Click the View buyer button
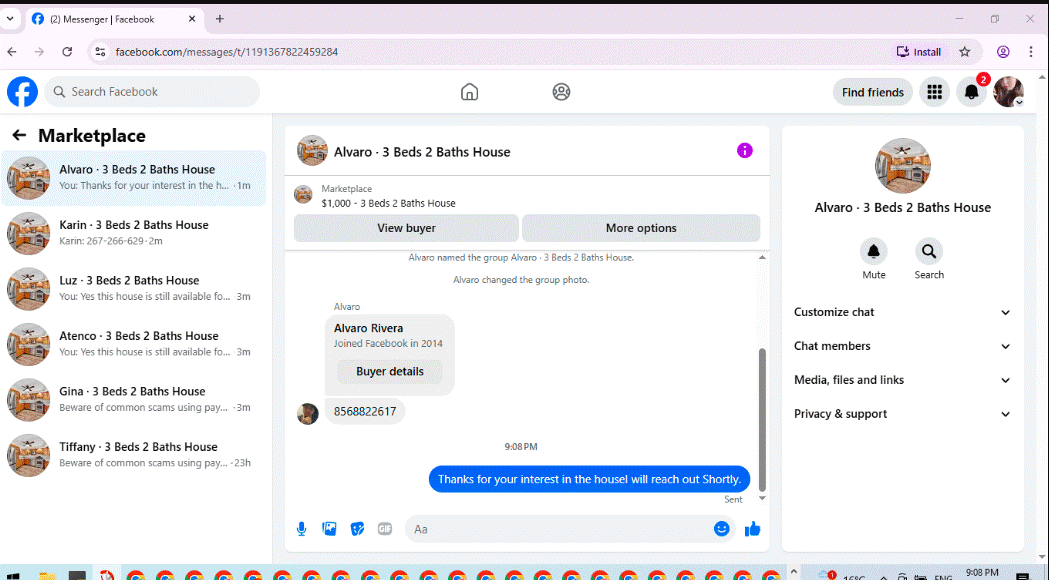This screenshot has width=1049, height=580. [406, 228]
